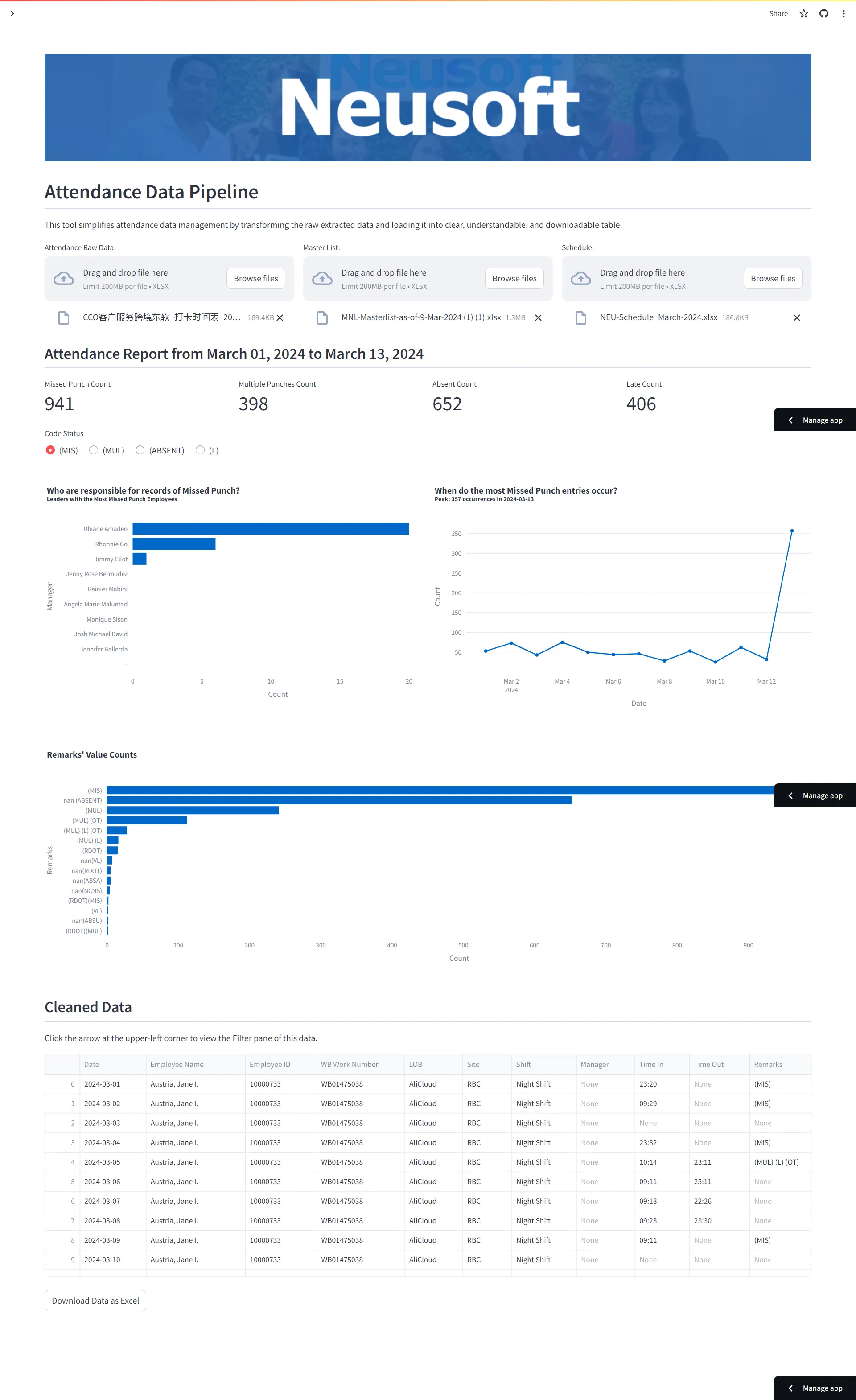Click the Time Out column header
The image size is (856, 1400).
click(x=719, y=1064)
